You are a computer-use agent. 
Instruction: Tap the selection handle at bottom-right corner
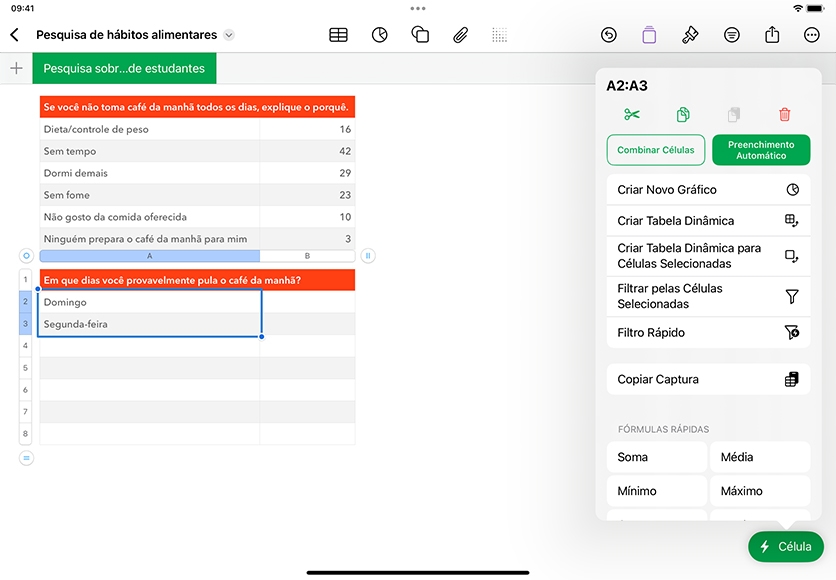tap(261, 337)
